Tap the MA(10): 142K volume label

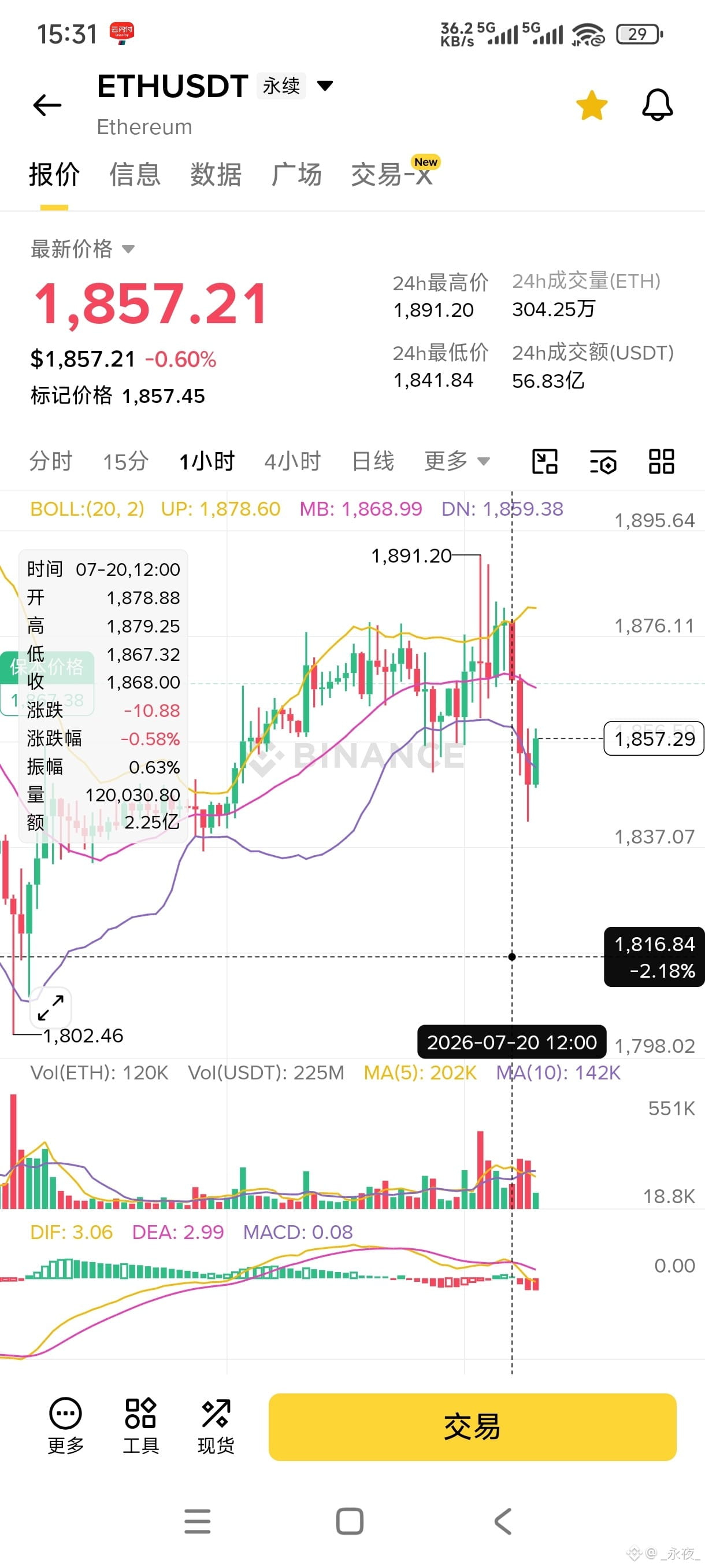558,1073
